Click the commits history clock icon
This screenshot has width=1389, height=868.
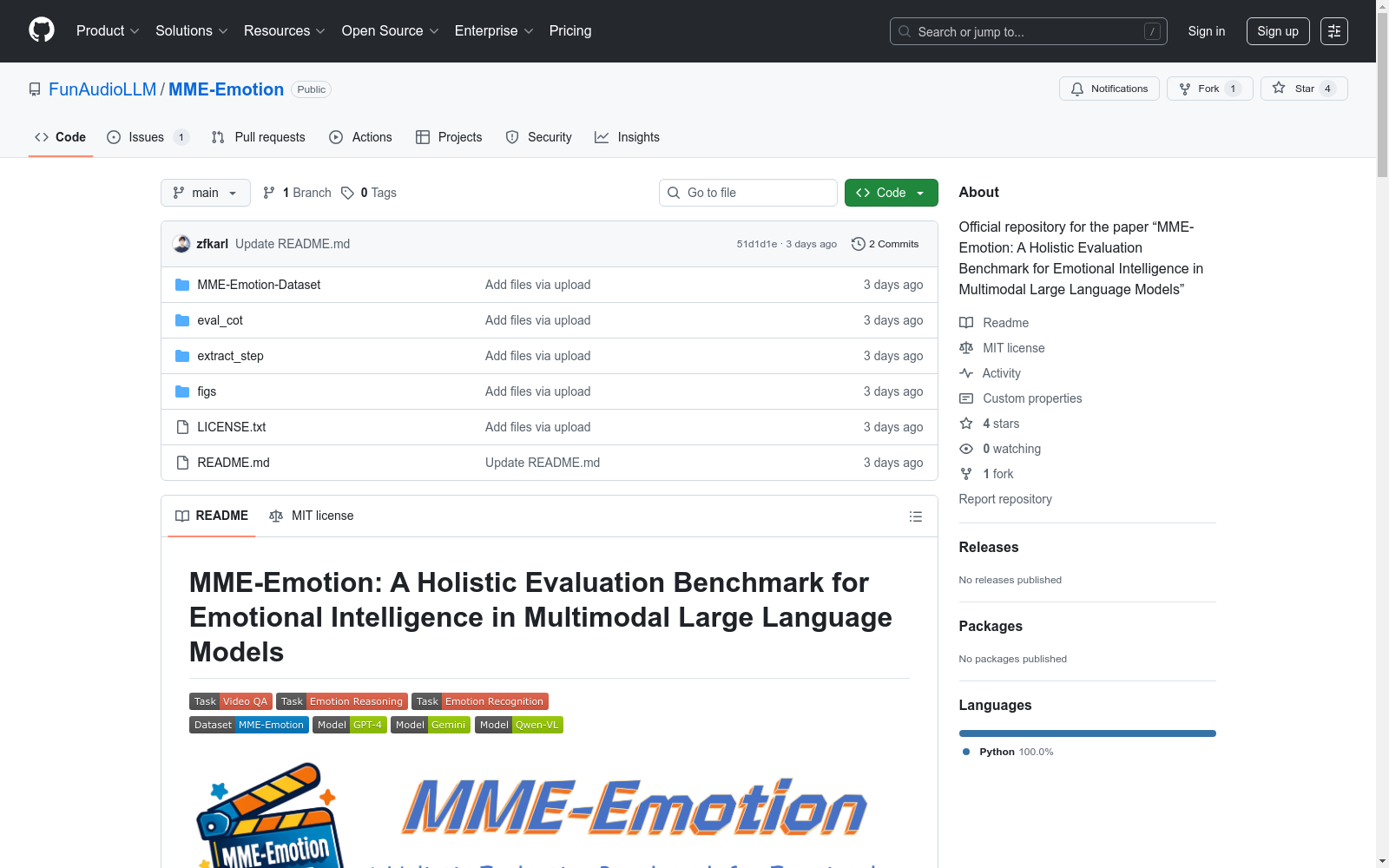(x=859, y=244)
